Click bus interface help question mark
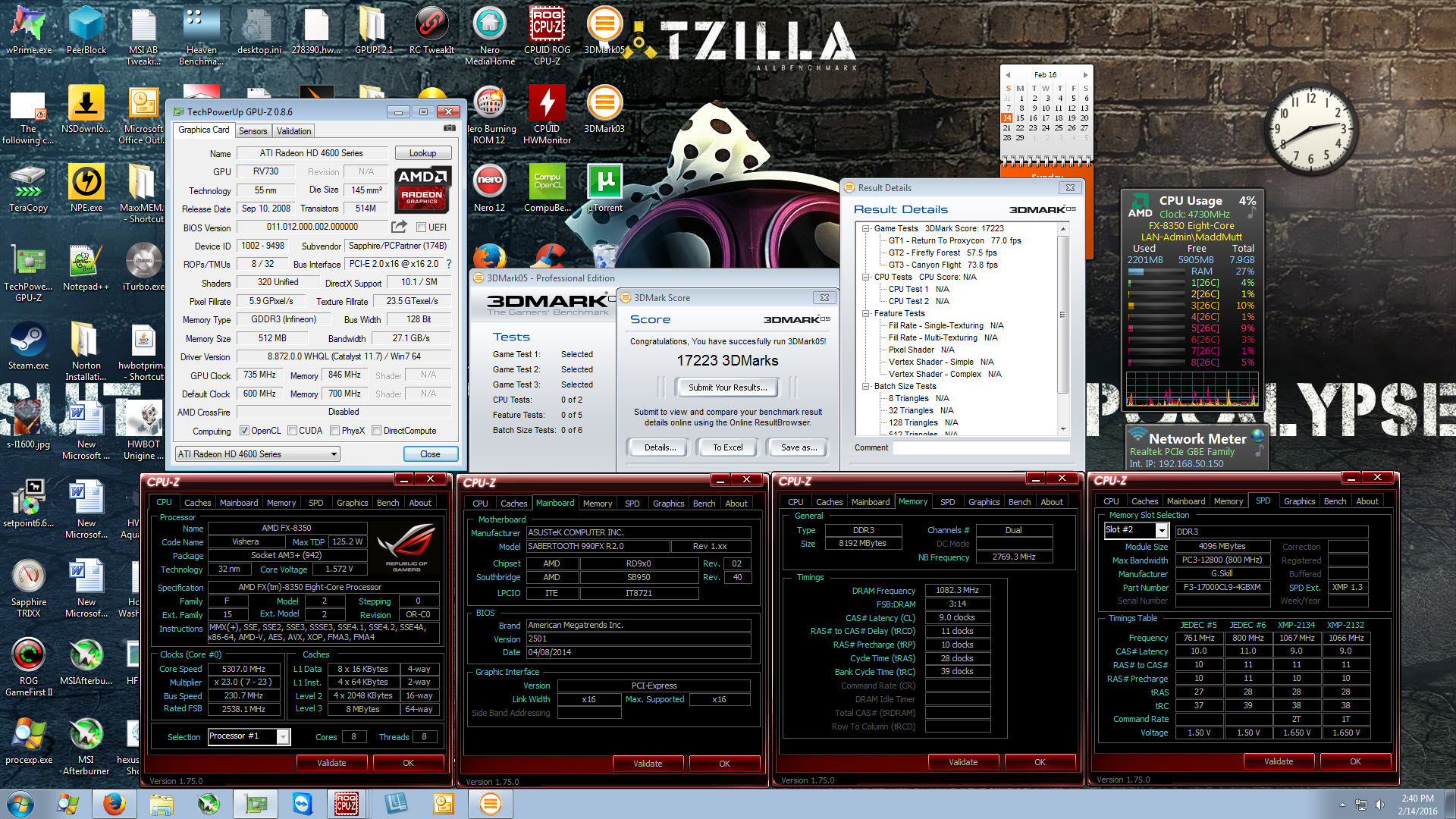 (448, 264)
